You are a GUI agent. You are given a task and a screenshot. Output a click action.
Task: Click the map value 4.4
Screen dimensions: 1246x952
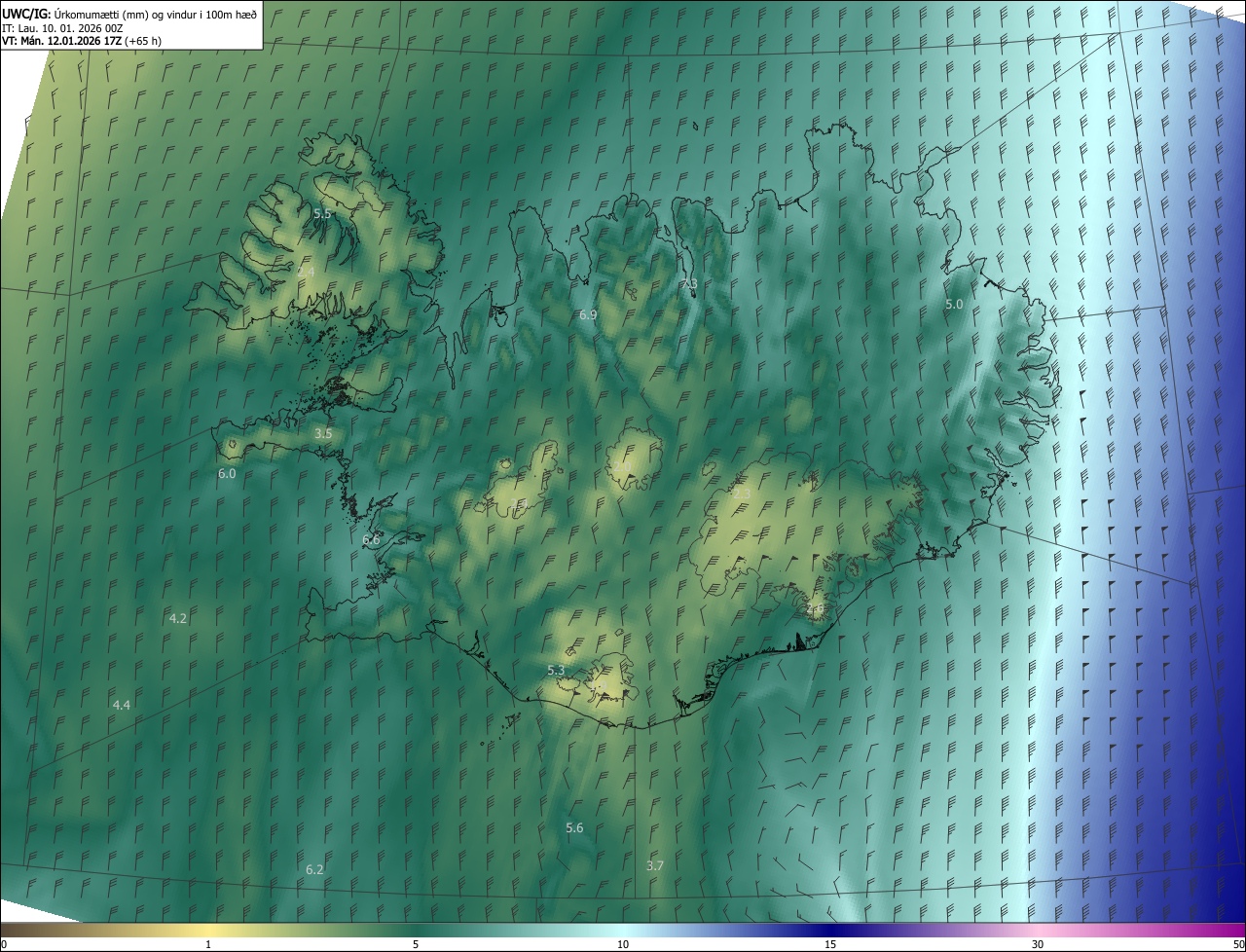[x=122, y=705]
